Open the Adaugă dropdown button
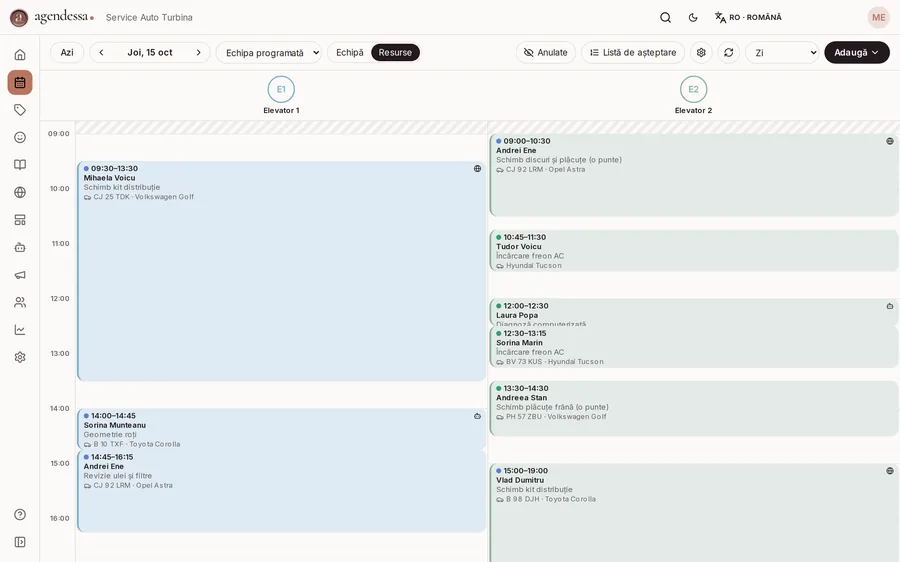 click(x=856, y=52)
